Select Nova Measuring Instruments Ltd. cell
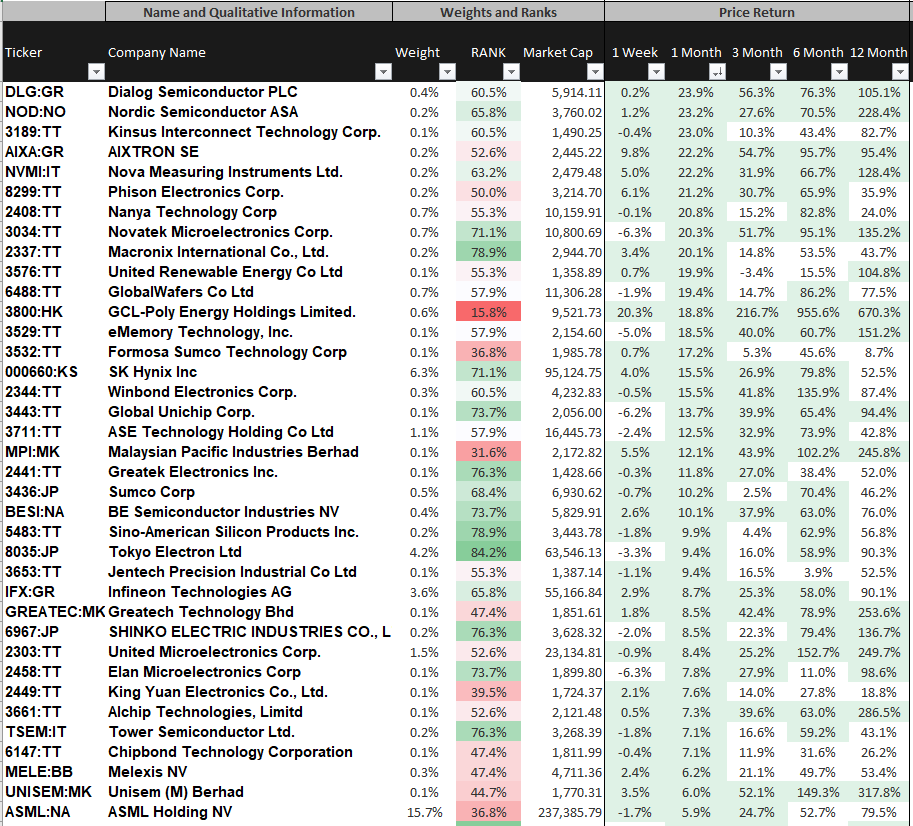 [249, 172]
